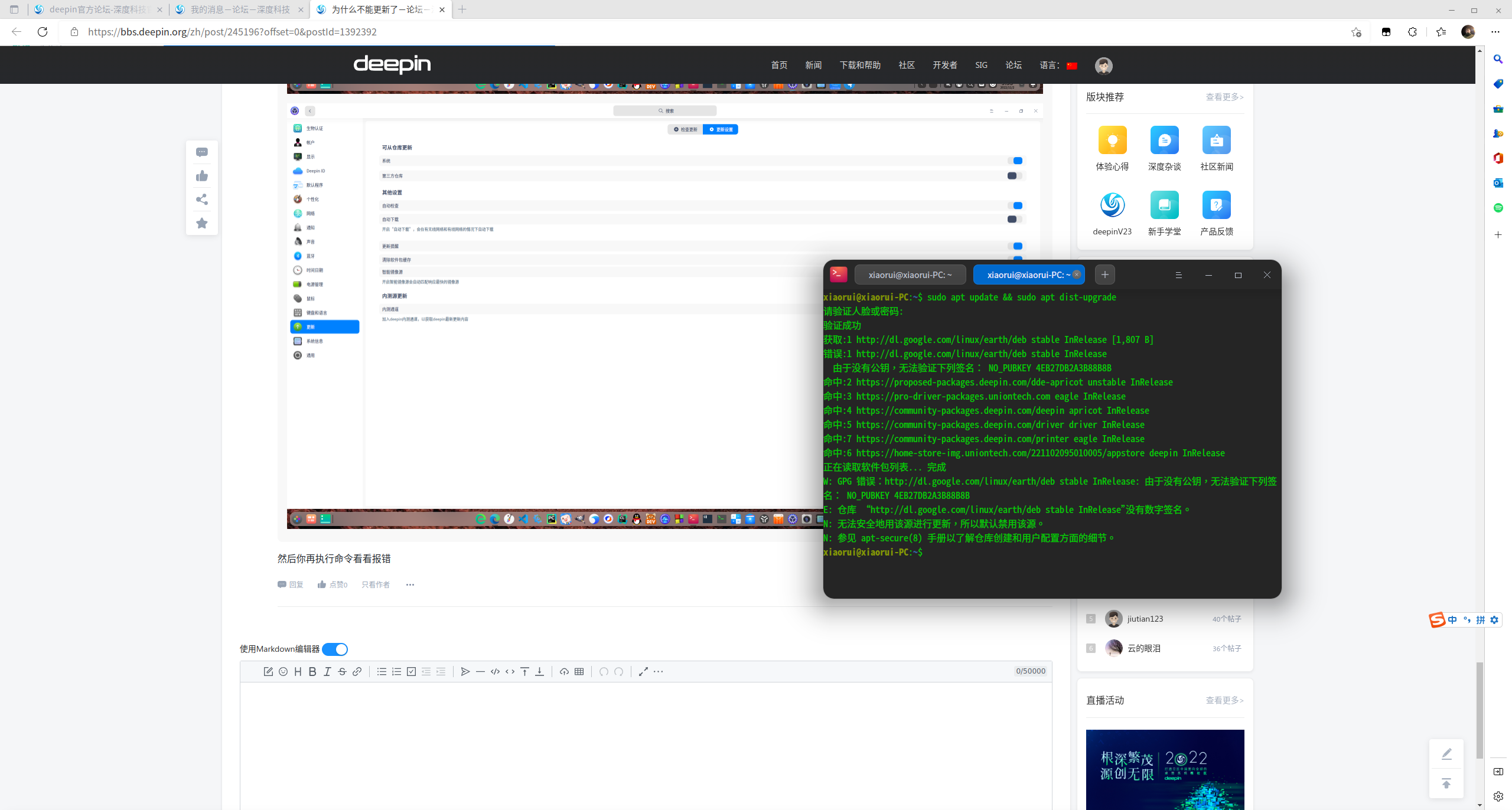Image resolution: width=1512 pixels, height=810 pixels.
Task: Click the italic formatting icon
Action: [327, 671]
